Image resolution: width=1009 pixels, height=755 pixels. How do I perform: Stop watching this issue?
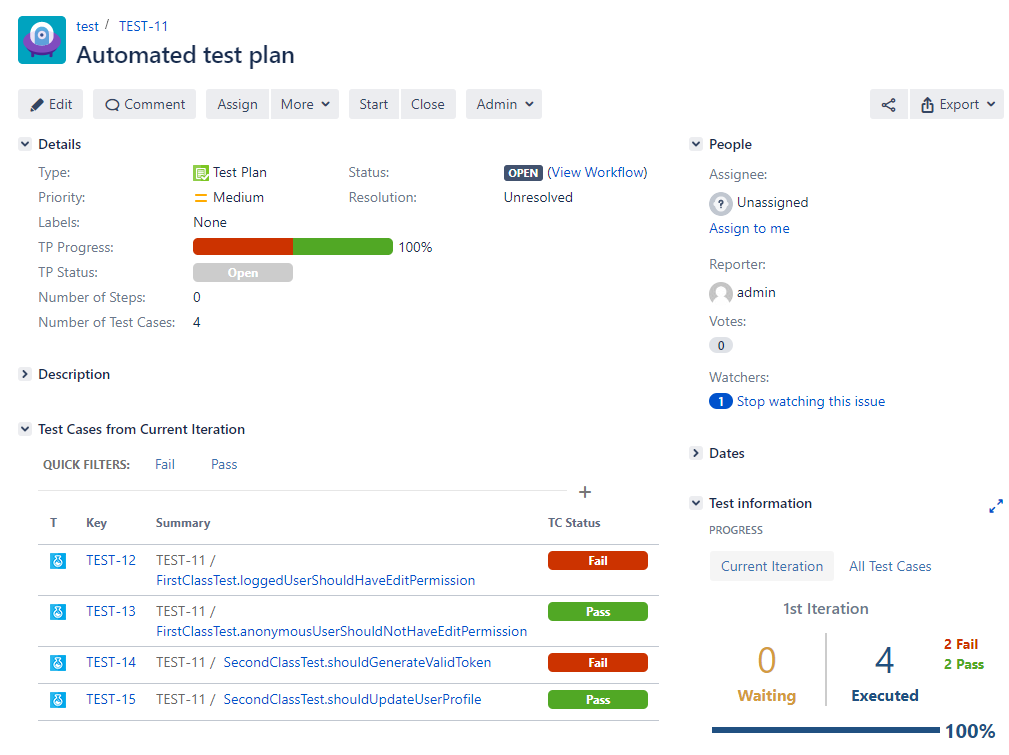point(810,401)
